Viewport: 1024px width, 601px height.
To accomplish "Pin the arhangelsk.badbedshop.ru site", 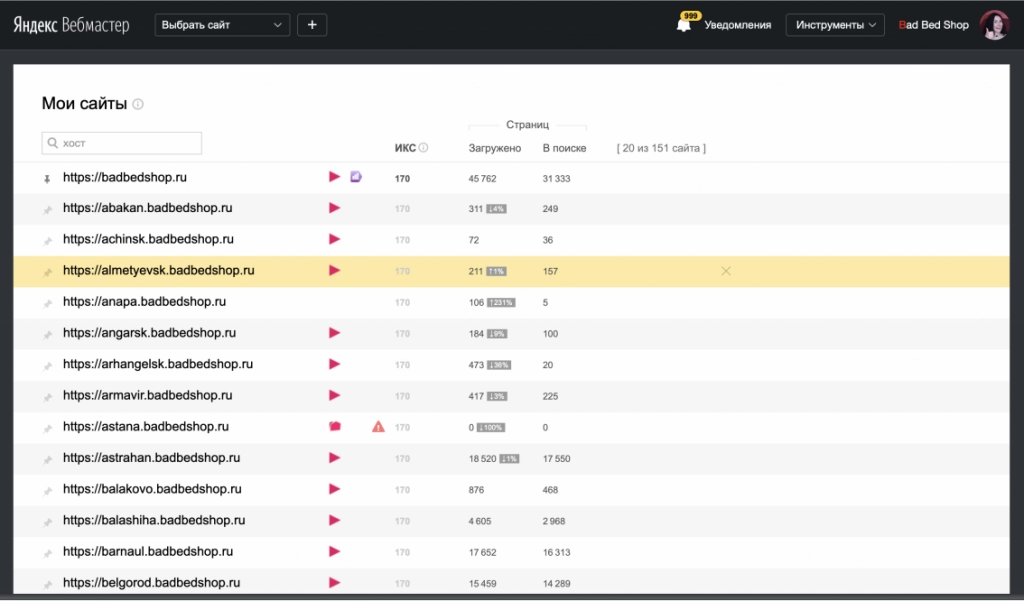I will pos(47,366).
